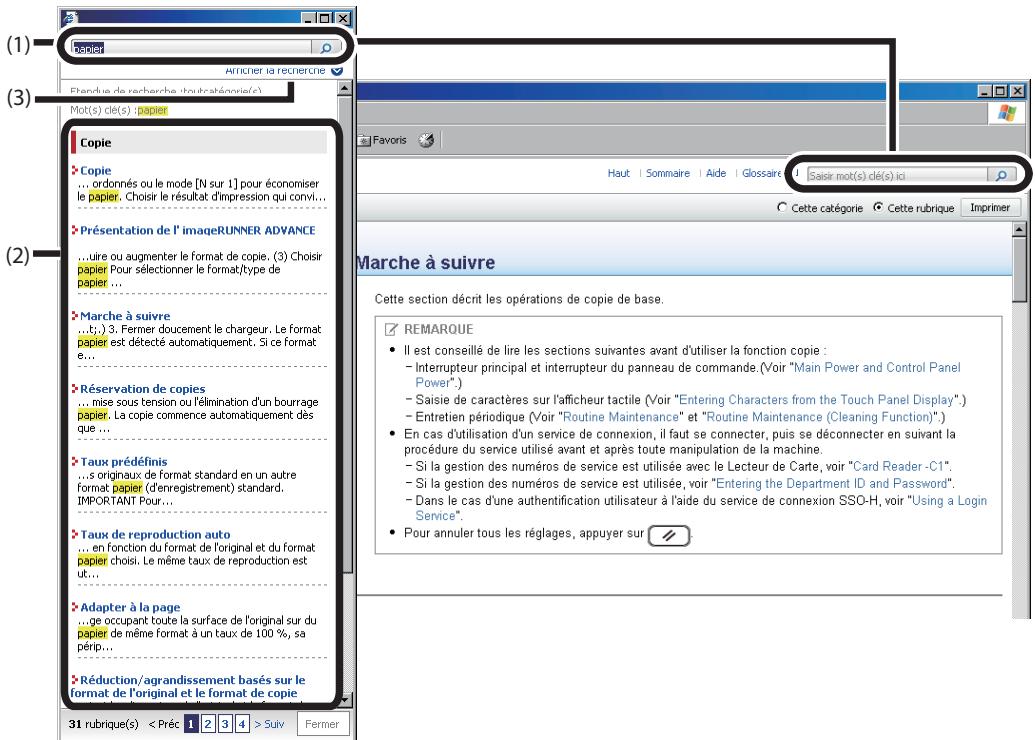Select current results page 1
1035x740 pixels.
191,724
